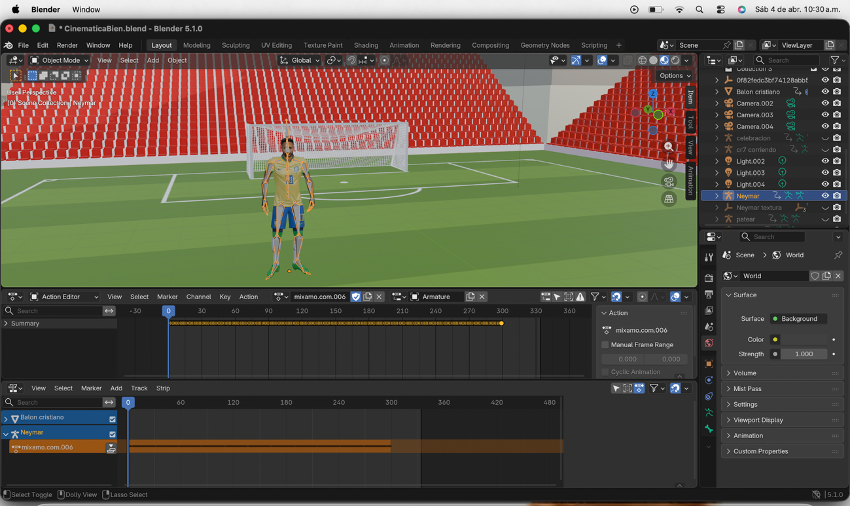850x506 pixels.
Task: Click the Surface Background shader button
Action: pos(799,319)
